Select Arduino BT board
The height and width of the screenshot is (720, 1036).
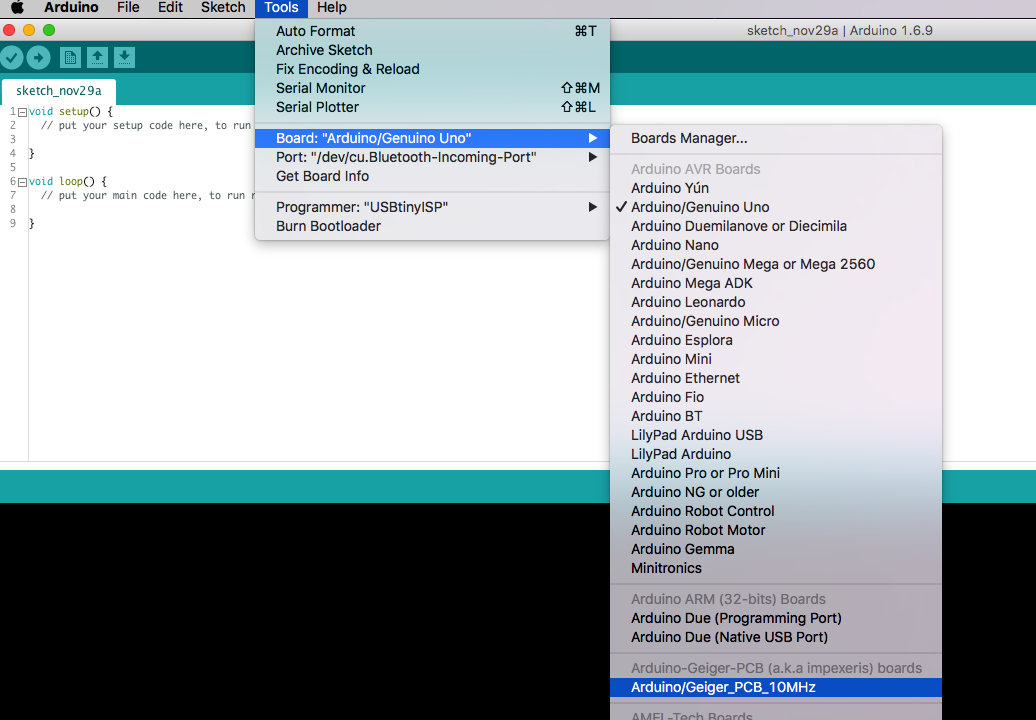776,416
